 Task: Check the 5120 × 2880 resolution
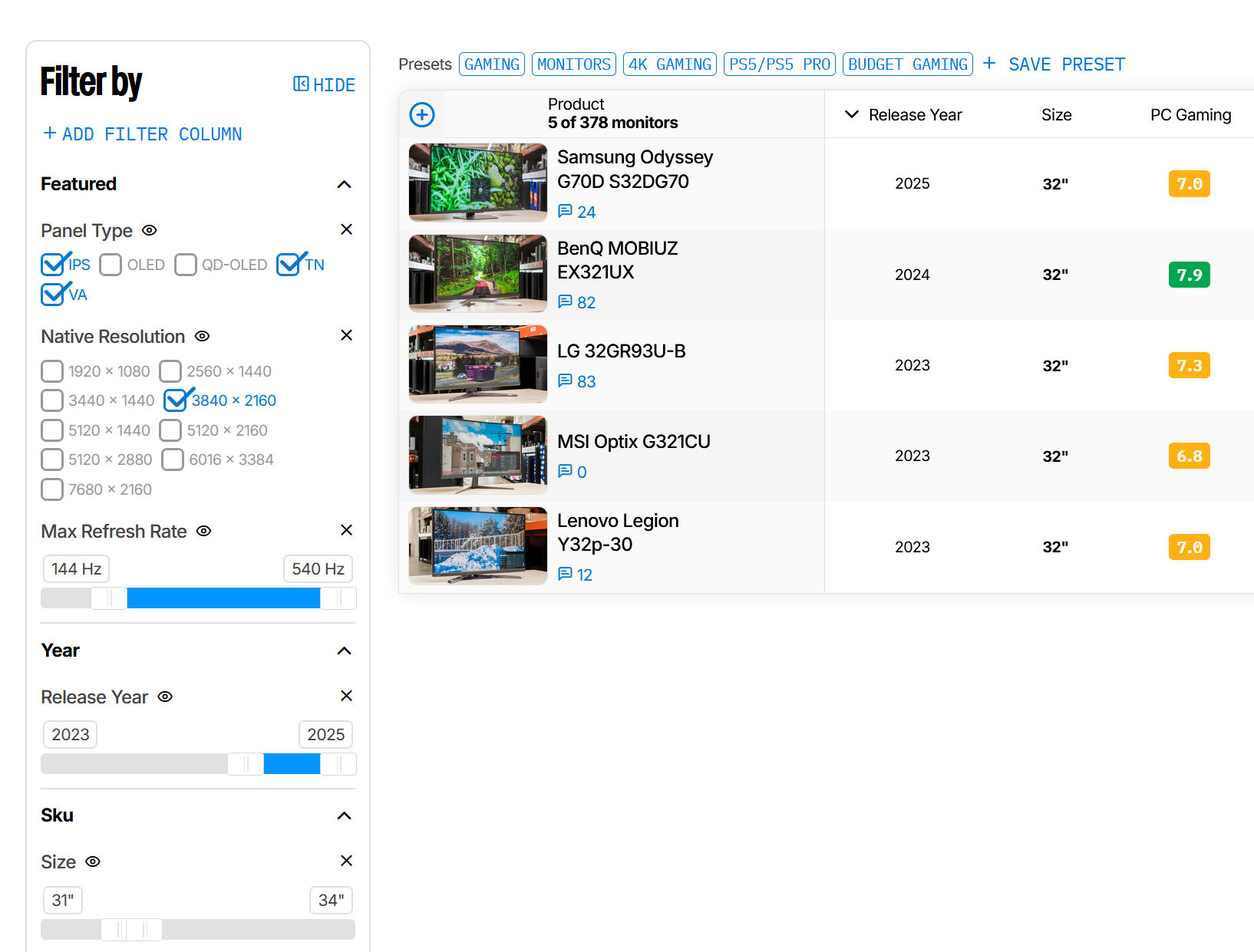pos(52,460)
